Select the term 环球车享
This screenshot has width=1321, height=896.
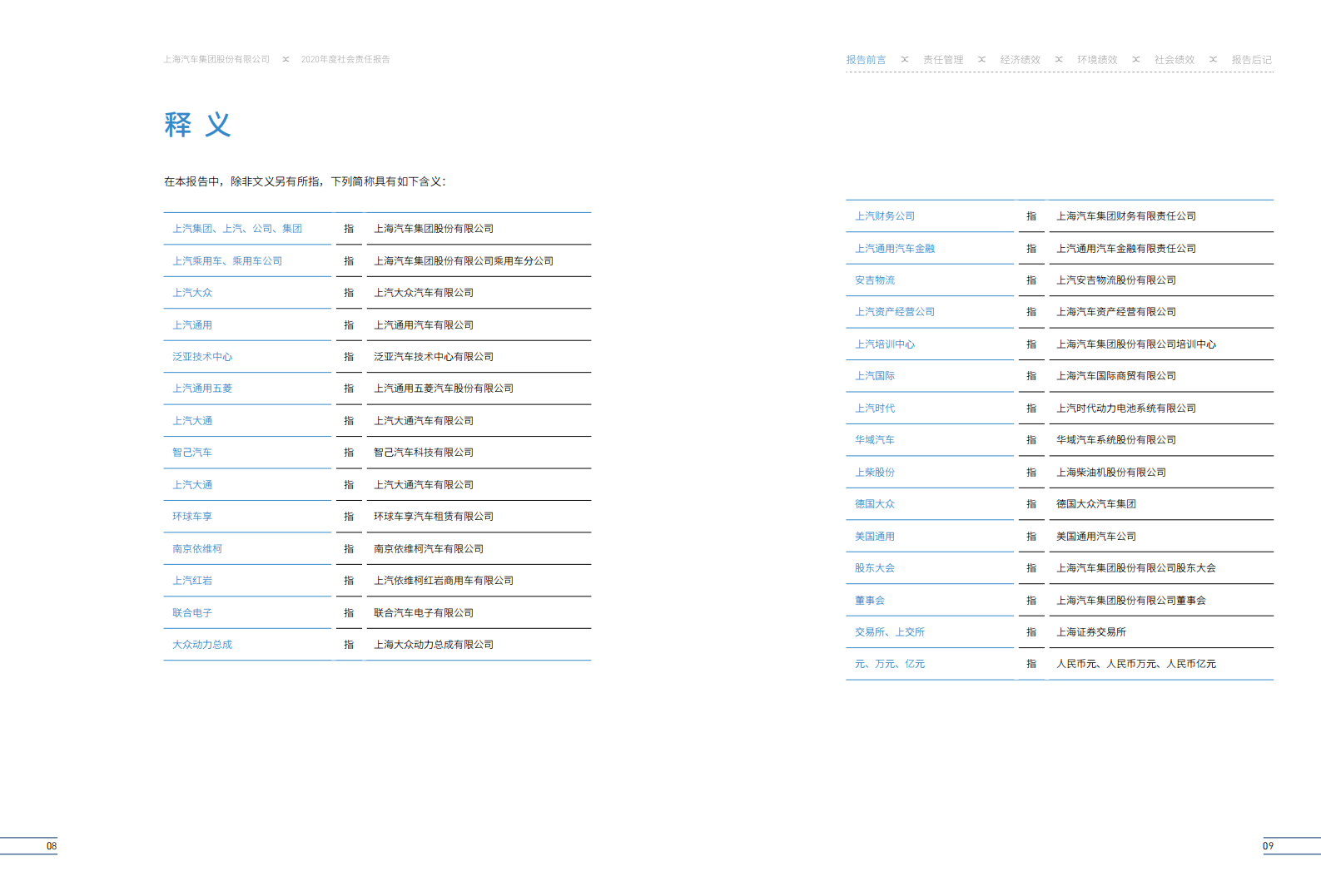click(x=192, y=517)
